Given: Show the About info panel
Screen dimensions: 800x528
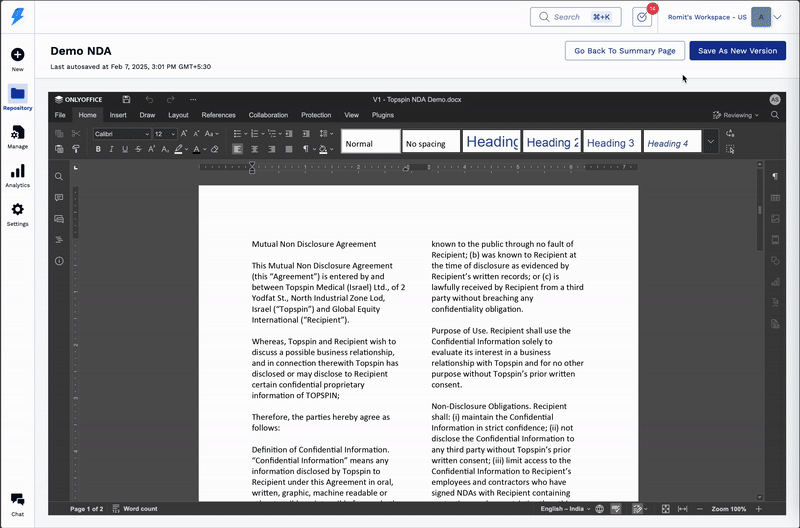Looking at the screenshot, I should click(59, 261).
